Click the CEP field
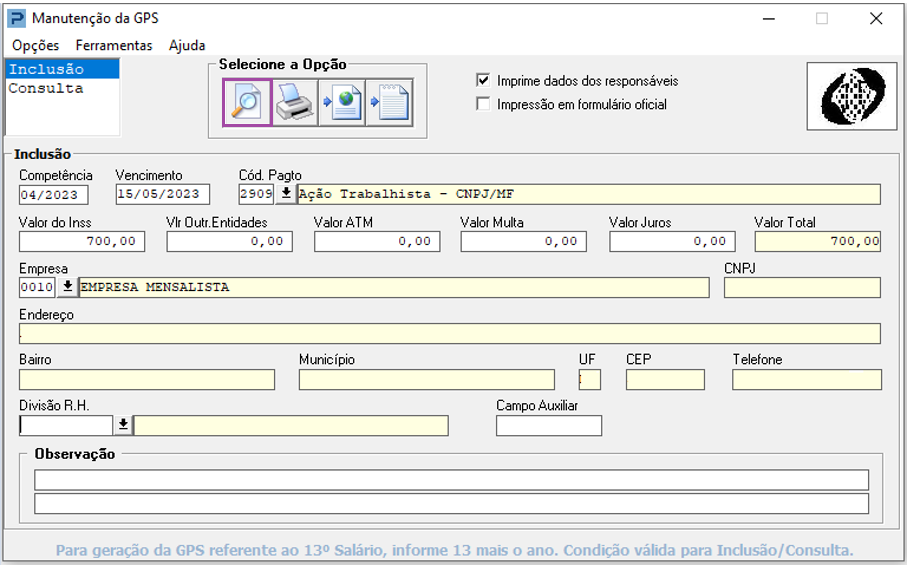Viewport: 907px width, 565px height. (665, 379)
